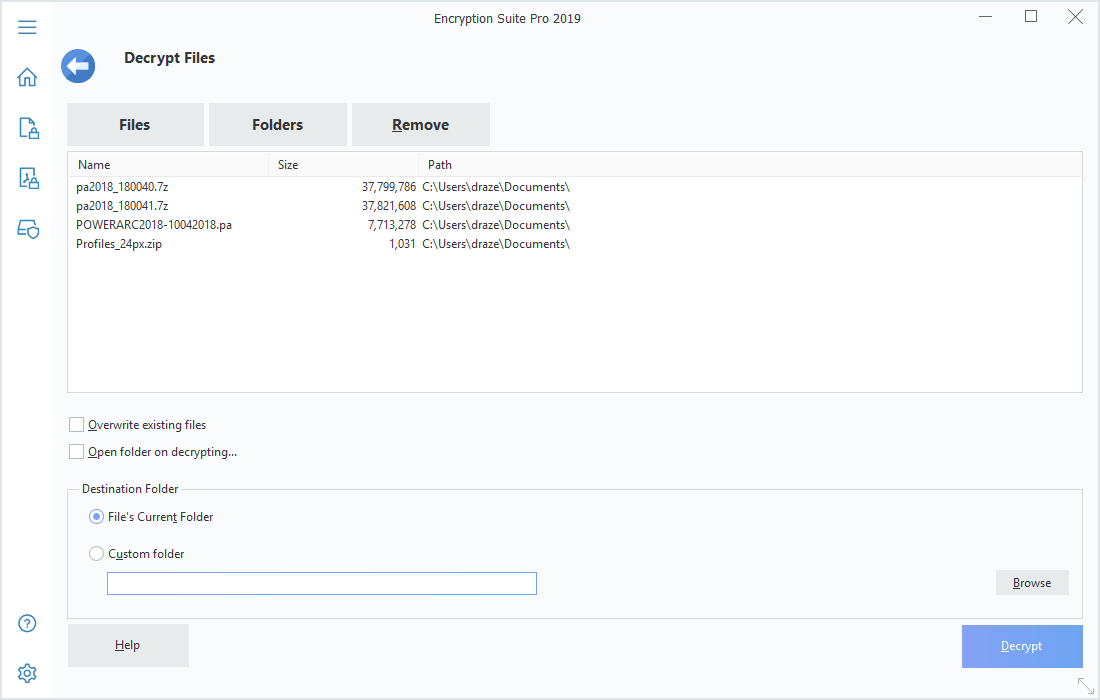This screenshot has width=1100, height=700.
Task: Open the file encryption lock icon
Action: coord(28,128)
